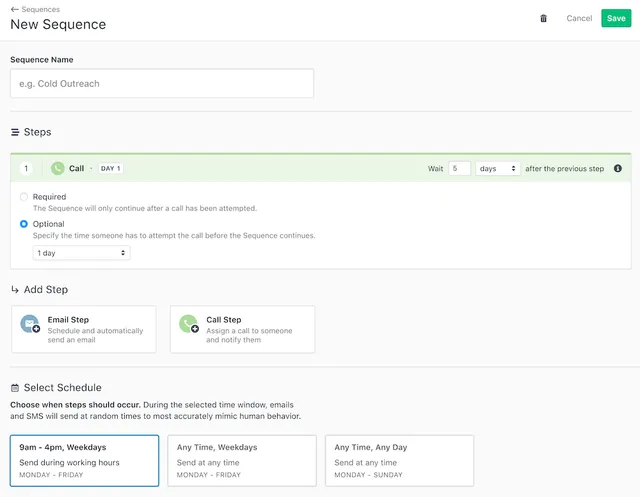Click the trash delete sequence icon

pyautogui.click(x=543, y=18)
